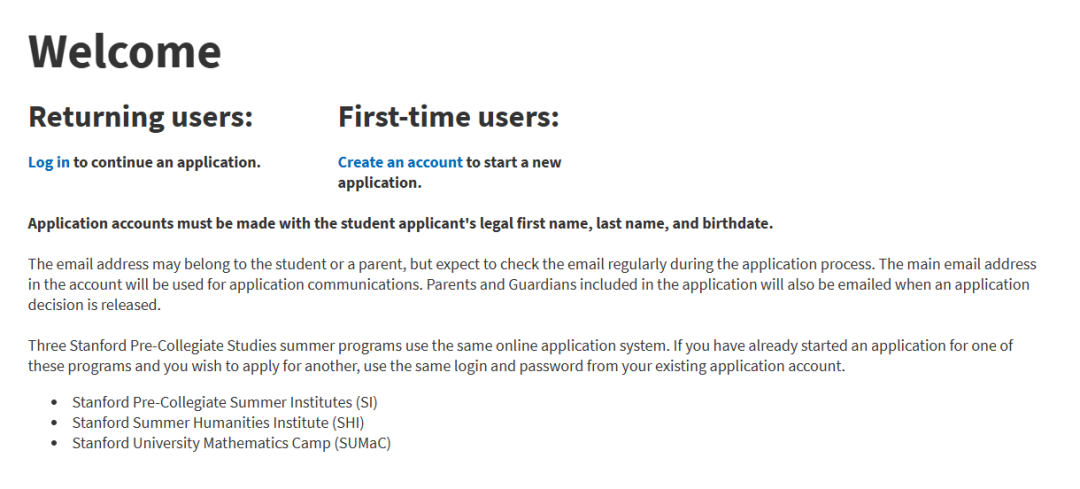Click the bold legal name requirement sentence
1080x489 pixels.
pyautogui.click(x=400, y=224)
